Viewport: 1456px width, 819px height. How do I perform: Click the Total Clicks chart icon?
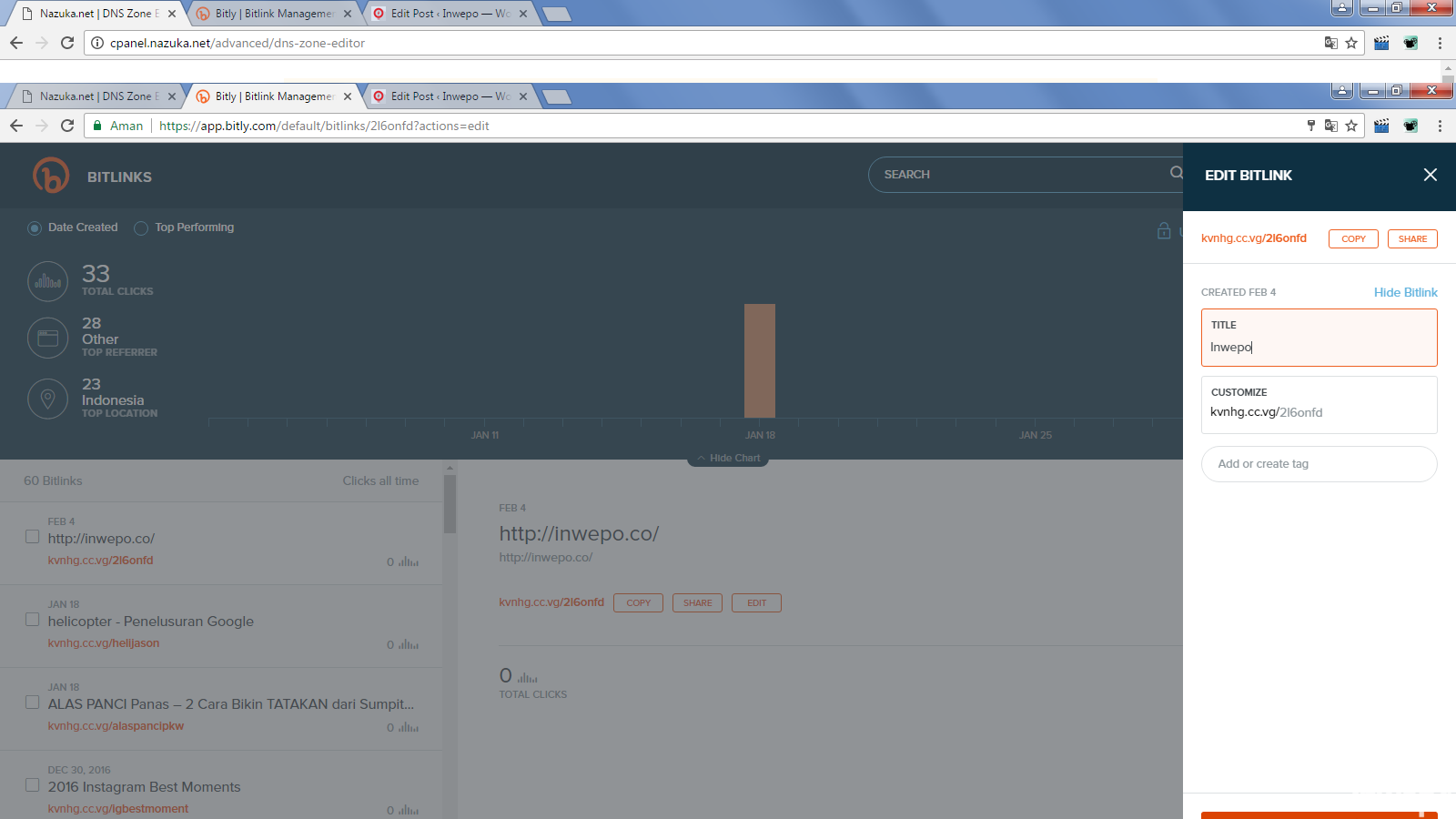[48, 282]
